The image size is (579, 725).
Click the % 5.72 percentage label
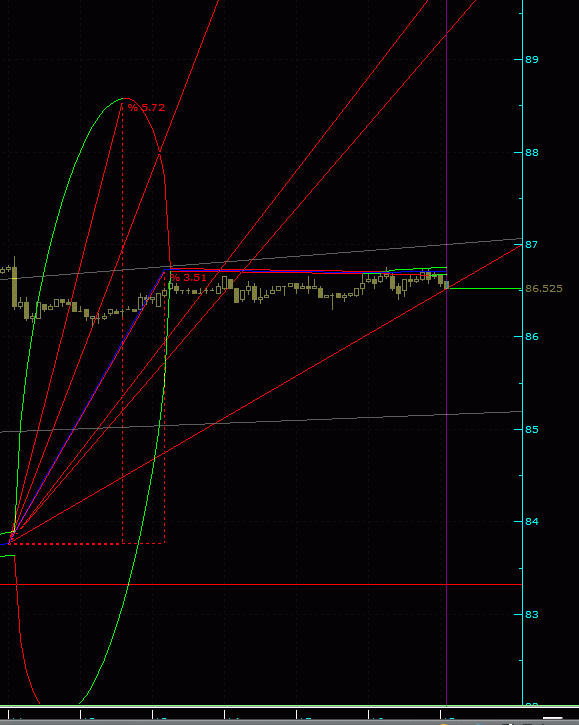(x=146, y=108)
